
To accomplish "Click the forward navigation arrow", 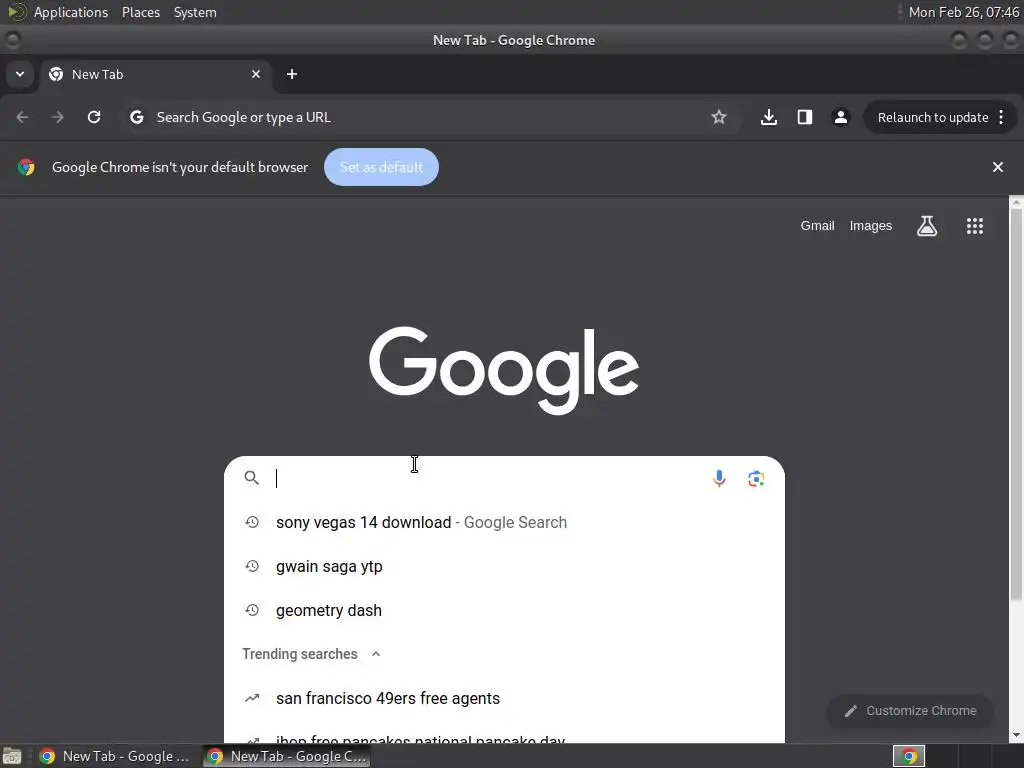I will tap(58, 118).
